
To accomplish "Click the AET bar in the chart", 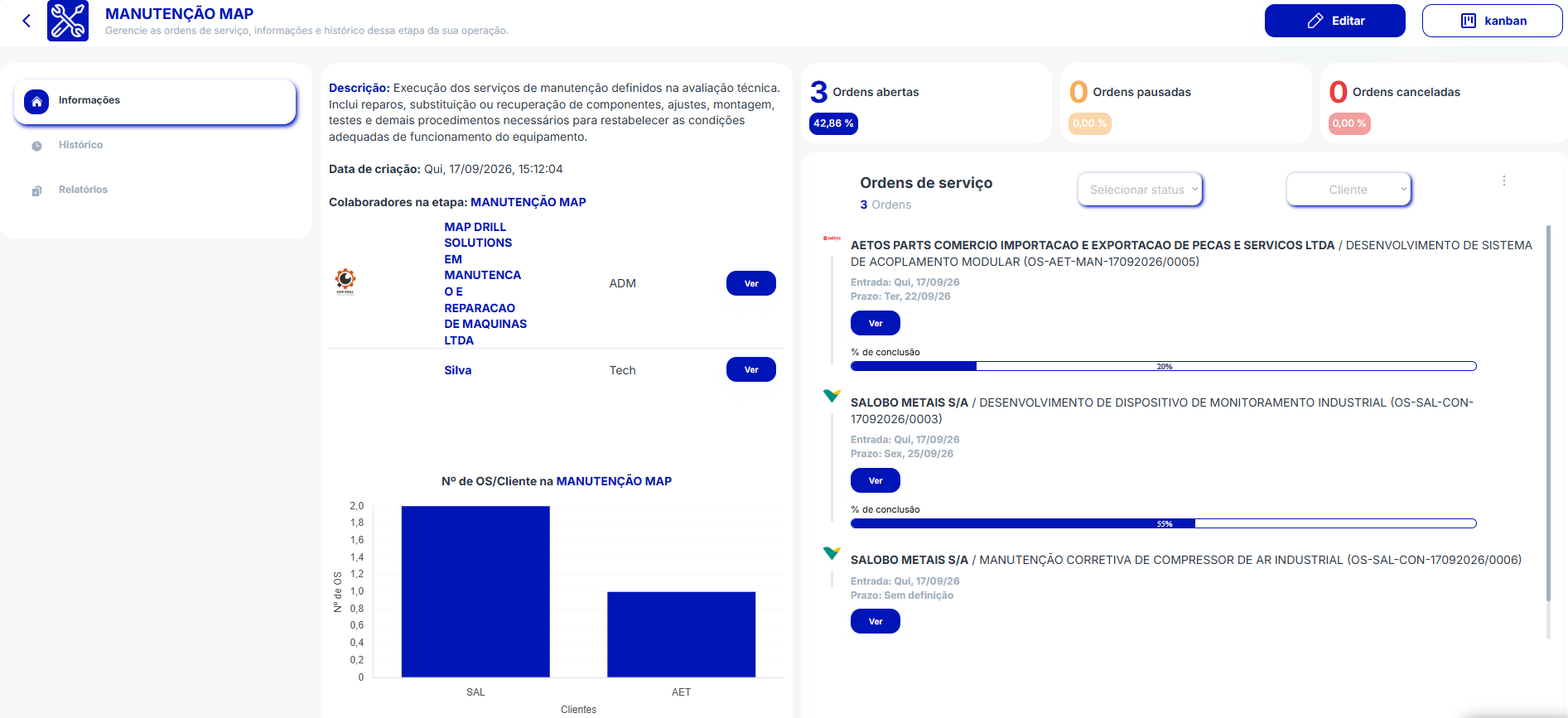I will (x=681, y=634).
